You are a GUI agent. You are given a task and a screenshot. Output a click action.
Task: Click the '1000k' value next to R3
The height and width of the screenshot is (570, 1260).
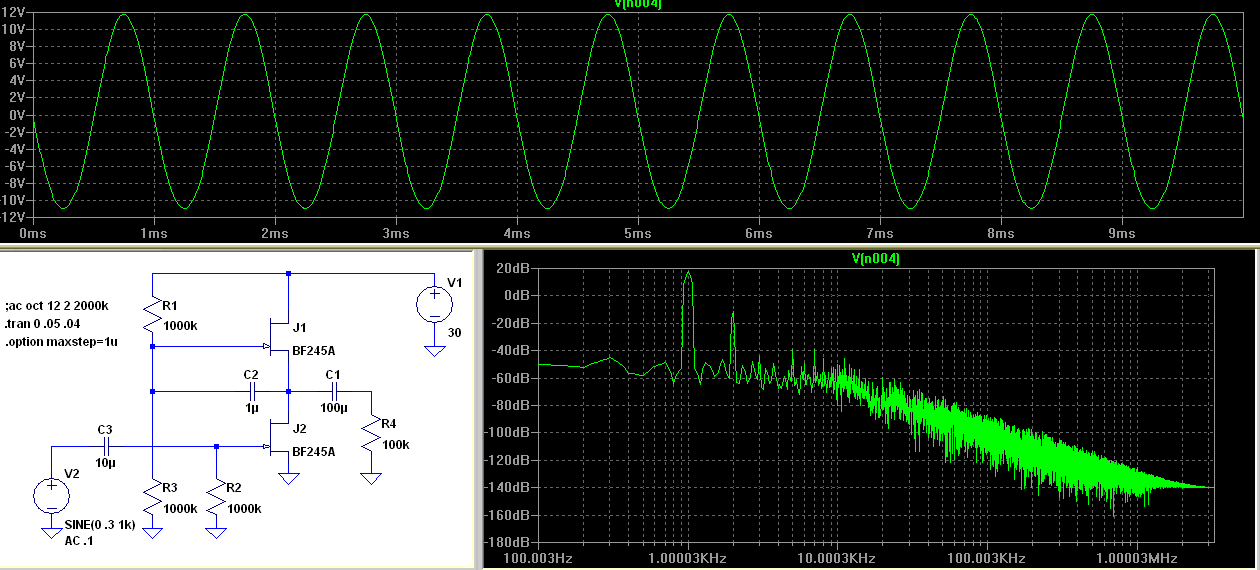point(181,508)
